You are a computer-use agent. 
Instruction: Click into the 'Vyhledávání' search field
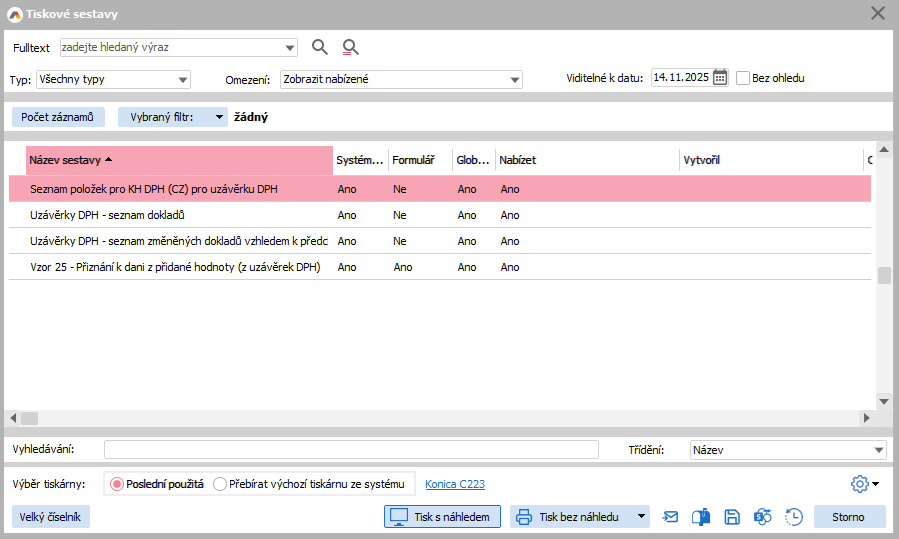[350, 450]
